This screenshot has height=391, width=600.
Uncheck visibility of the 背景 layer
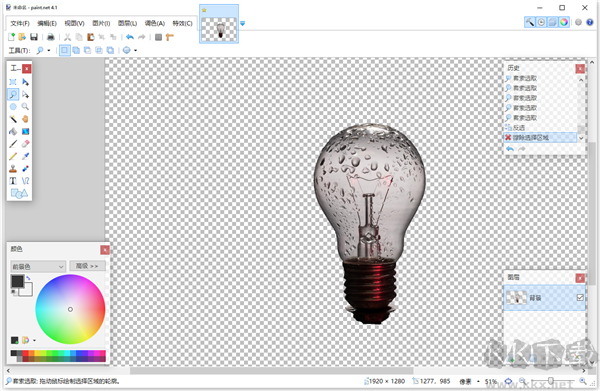580,297
